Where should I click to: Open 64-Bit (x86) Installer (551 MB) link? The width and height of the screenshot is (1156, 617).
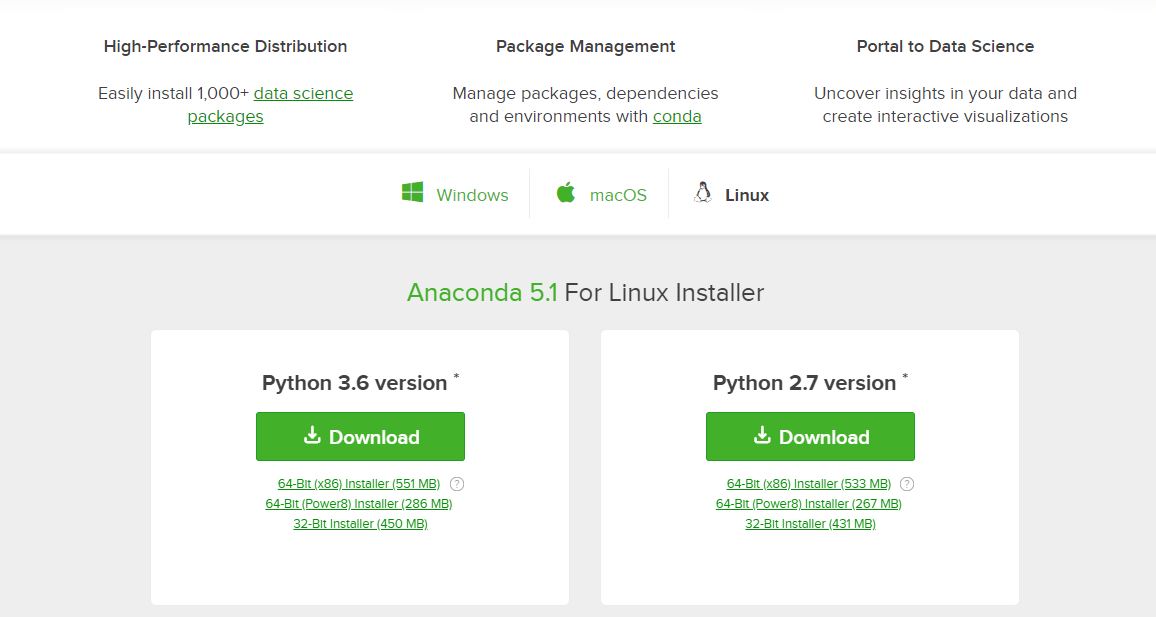click(359, 484)
